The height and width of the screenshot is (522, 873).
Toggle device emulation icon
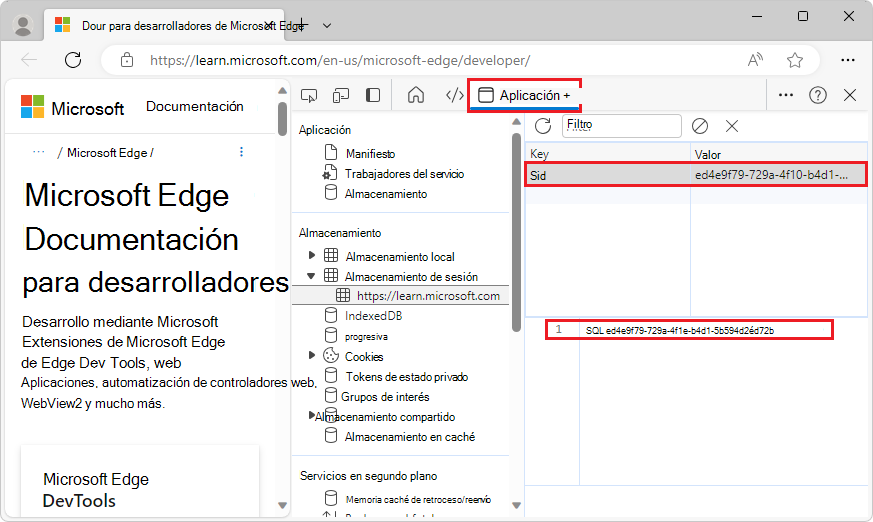[341, 96]
